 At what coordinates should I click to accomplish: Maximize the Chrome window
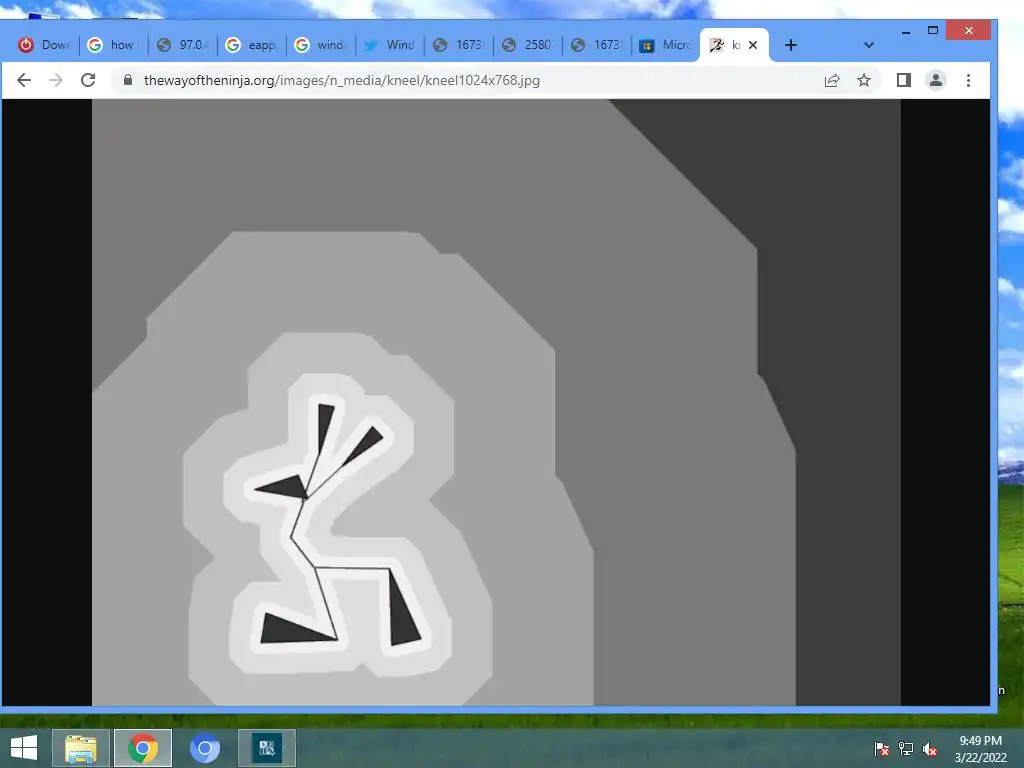pos(933,31)
